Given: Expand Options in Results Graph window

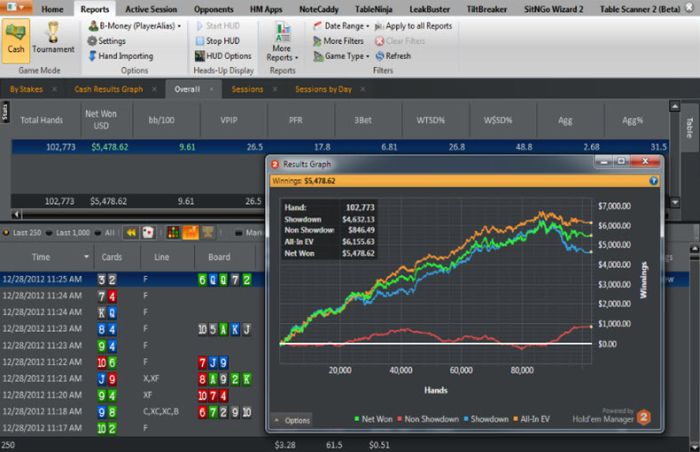Looking at the screenshot, I should [x=293, y=420].
